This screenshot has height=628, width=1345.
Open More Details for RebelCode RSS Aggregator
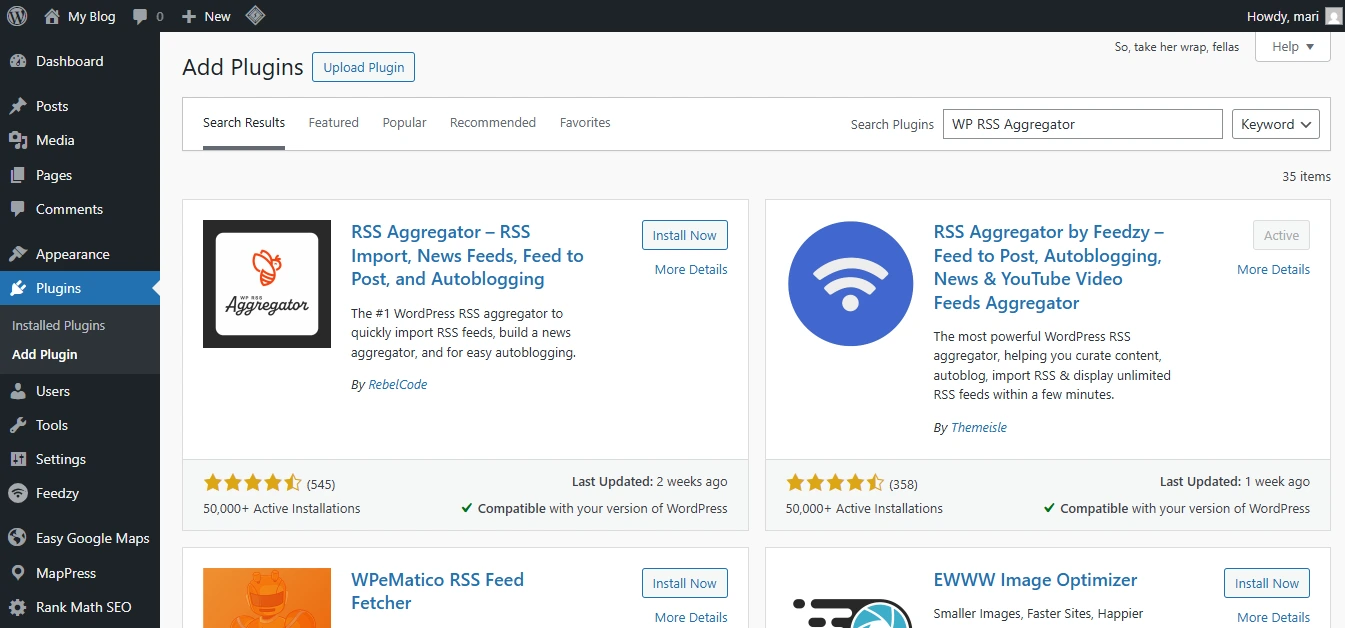click(x=691, y=269)
